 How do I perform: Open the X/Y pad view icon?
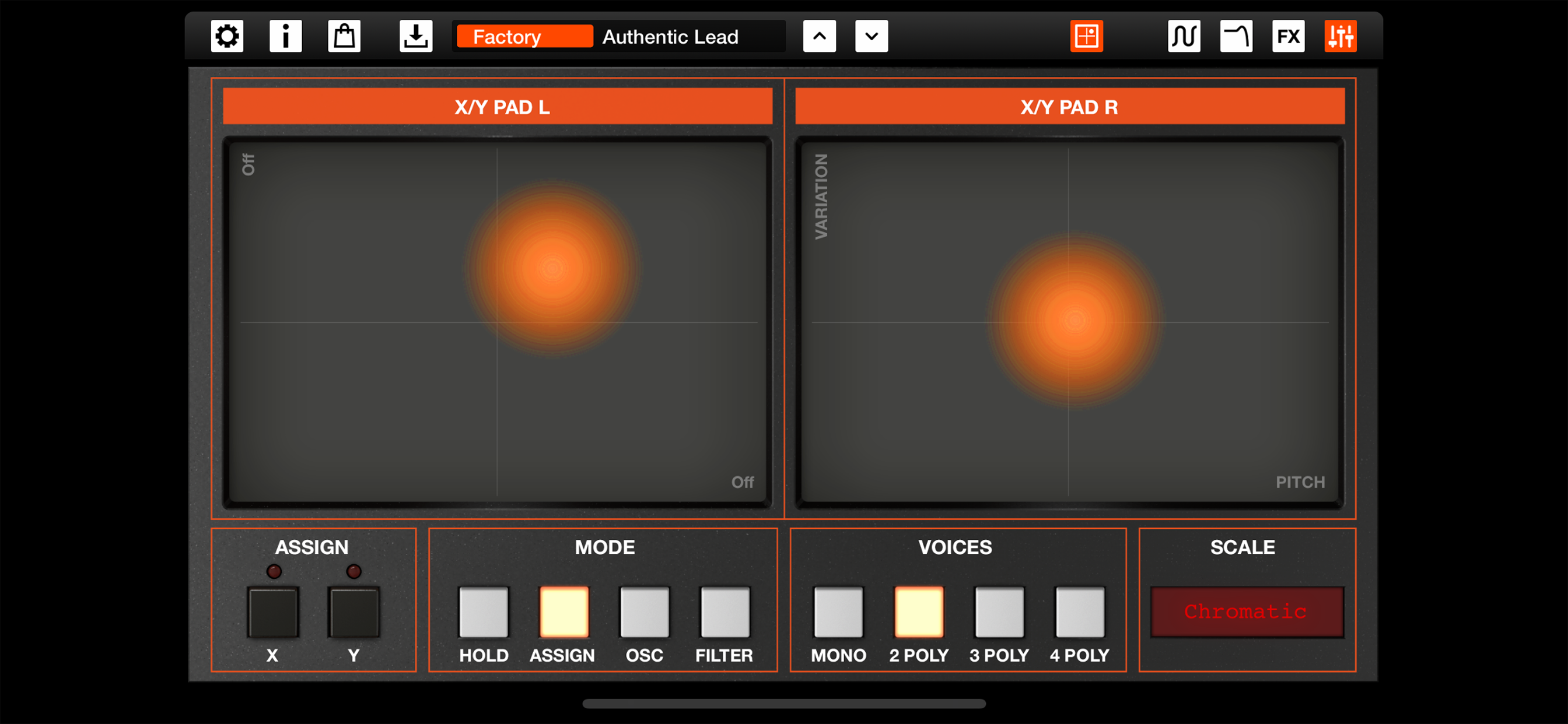click(1087, 37)
